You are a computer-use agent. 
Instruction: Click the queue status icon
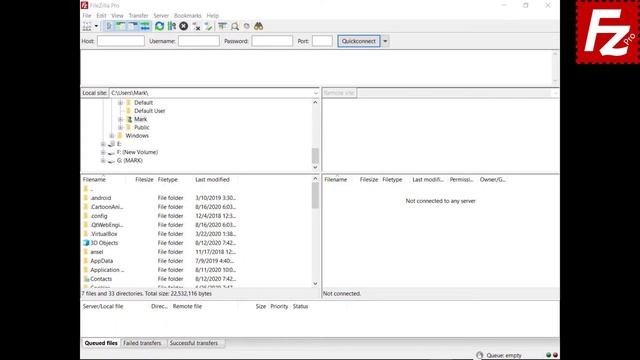pyautogui.click(x=480, y=356)
